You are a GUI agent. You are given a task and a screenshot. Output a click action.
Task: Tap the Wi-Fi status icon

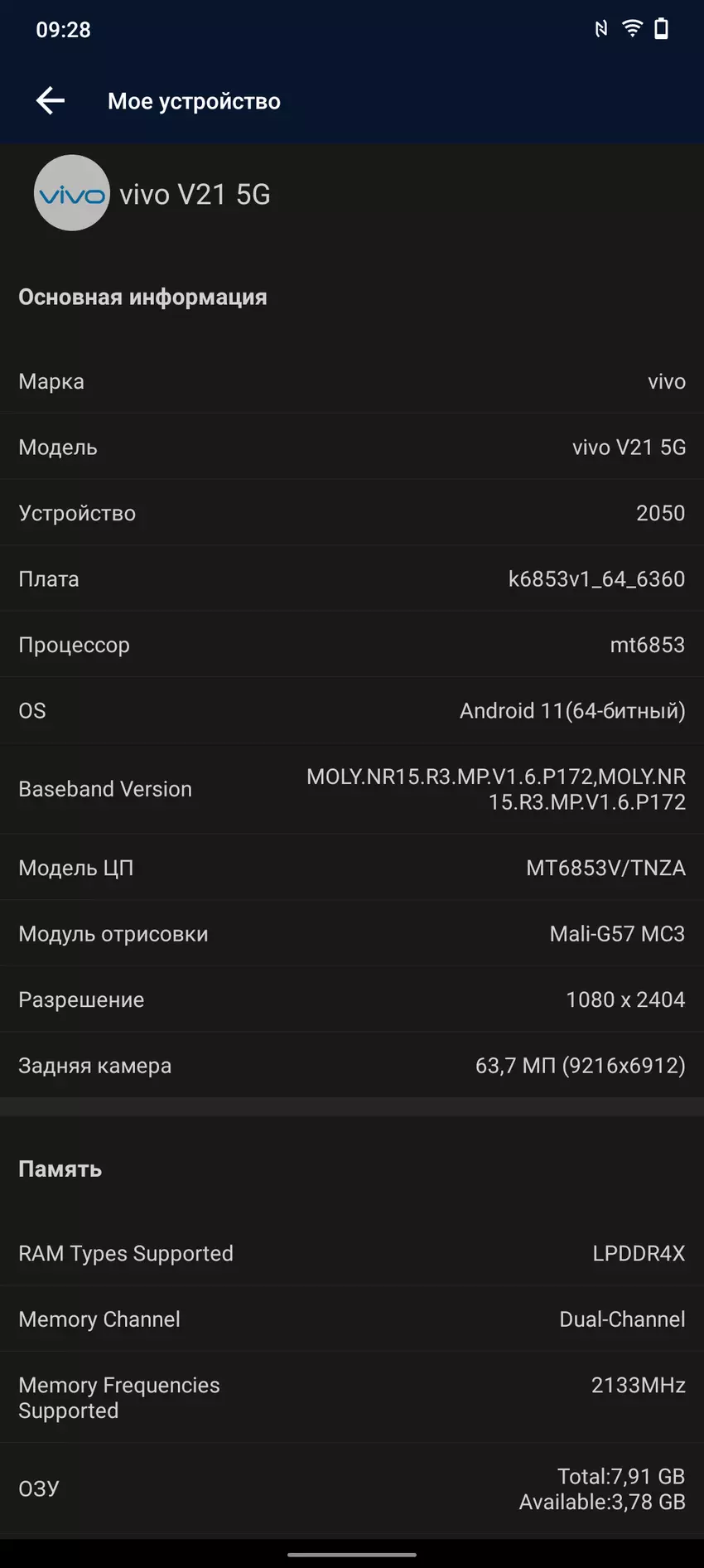[x=632, y=29]
